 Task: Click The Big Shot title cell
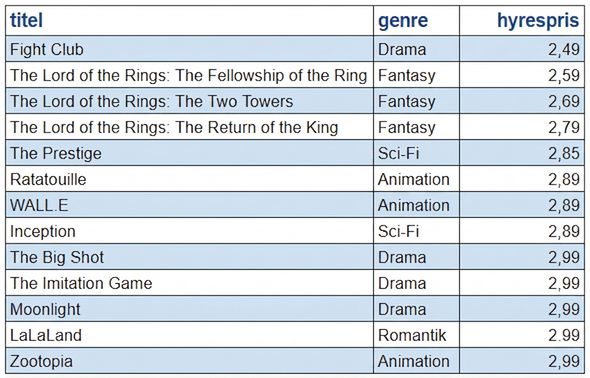click(189, 257)
